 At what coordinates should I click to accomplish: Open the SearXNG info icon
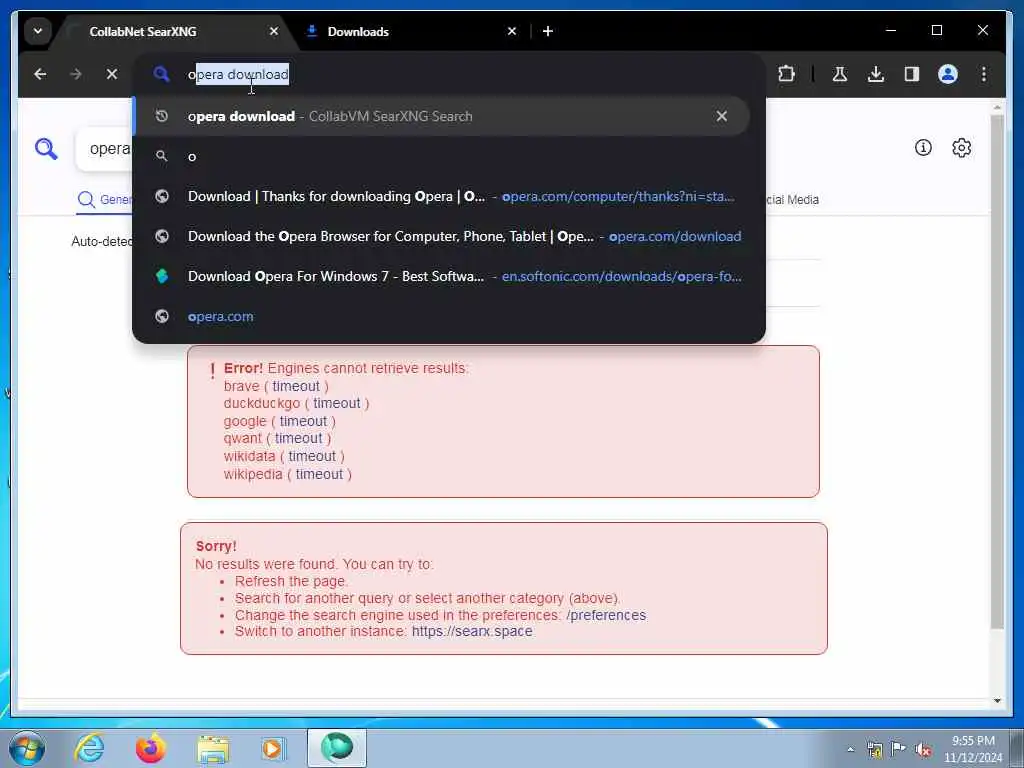coord(923,148)
